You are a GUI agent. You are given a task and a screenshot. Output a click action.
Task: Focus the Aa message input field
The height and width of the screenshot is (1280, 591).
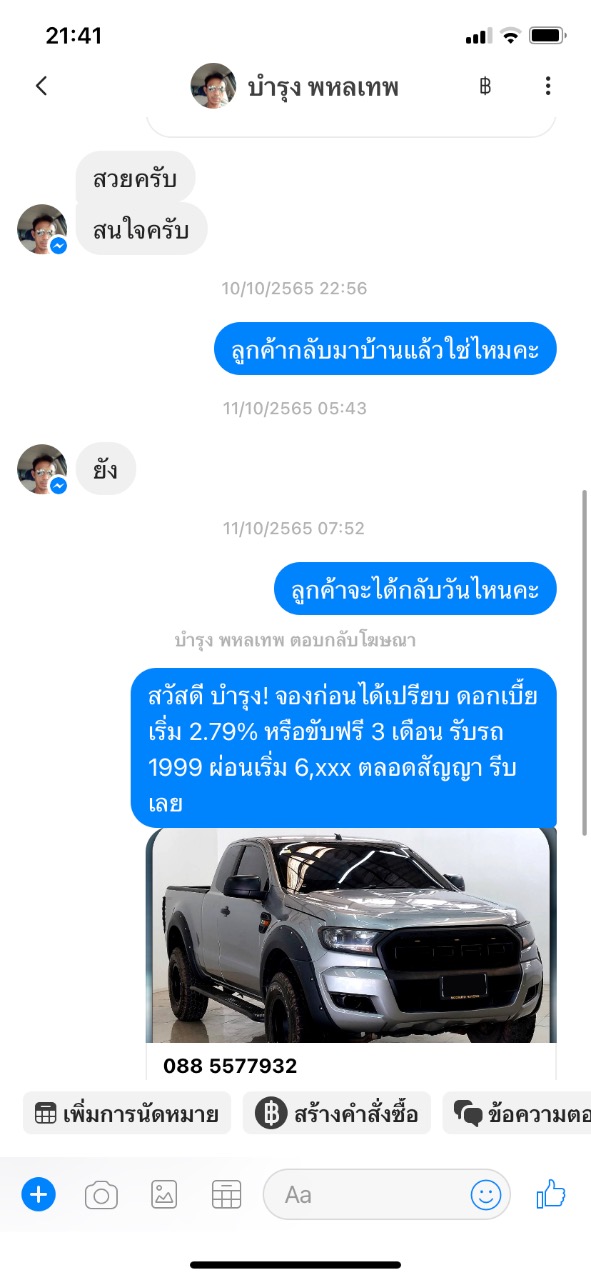click(386, 1194)
